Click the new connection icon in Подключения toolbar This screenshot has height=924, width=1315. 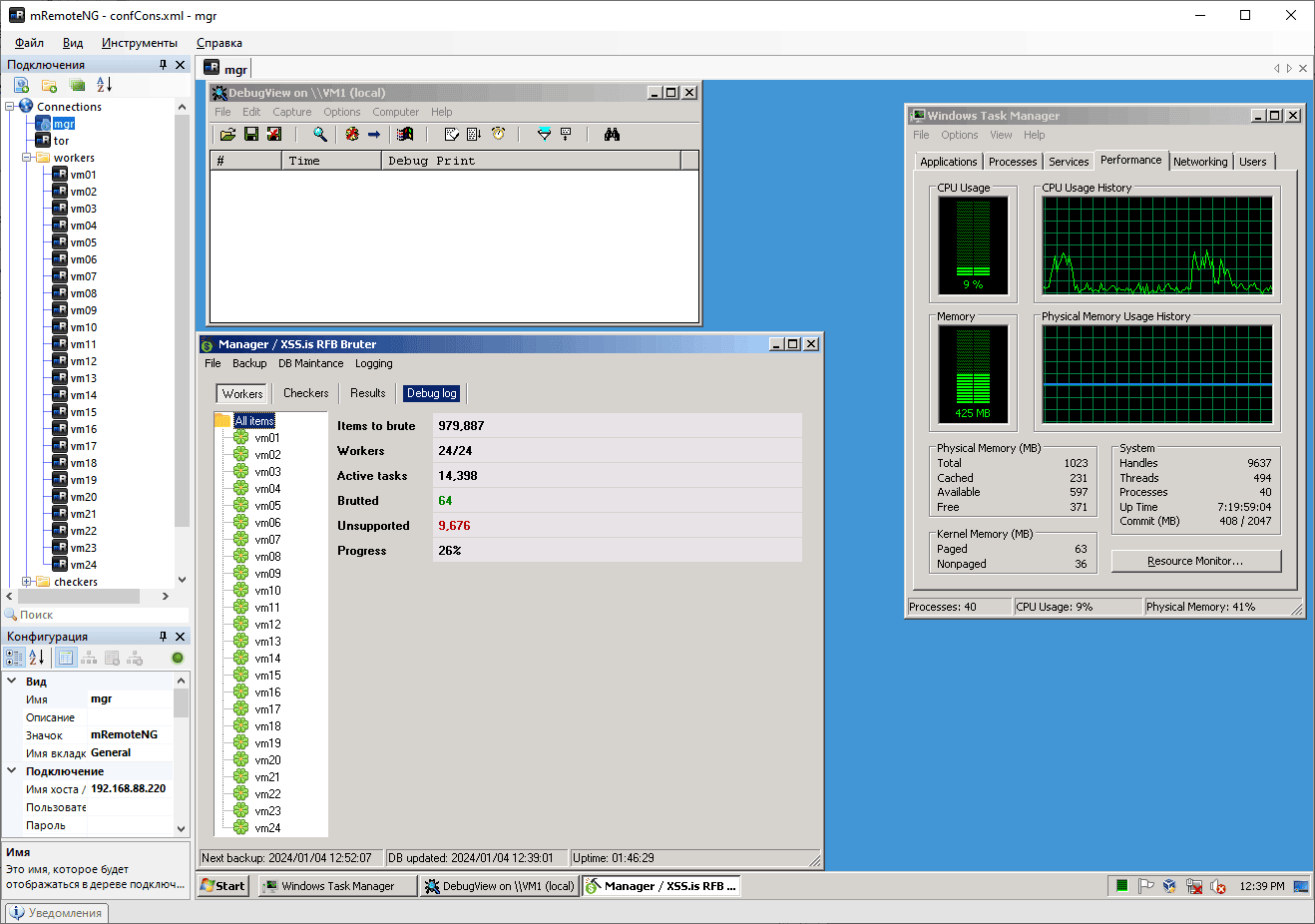(x=21, y=86)
